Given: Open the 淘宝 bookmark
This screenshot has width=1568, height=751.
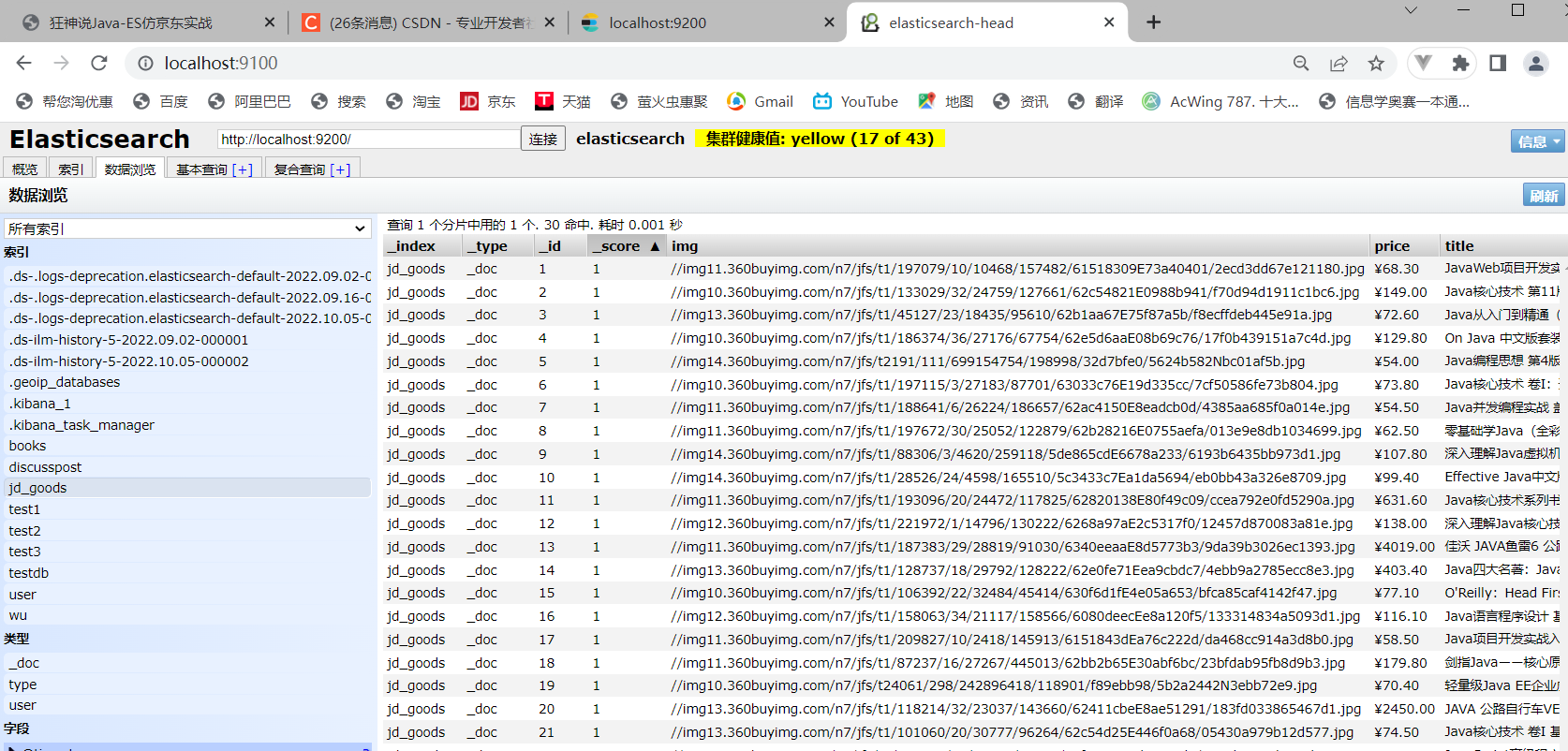Looking at the screenshot, I should point(413,101).
